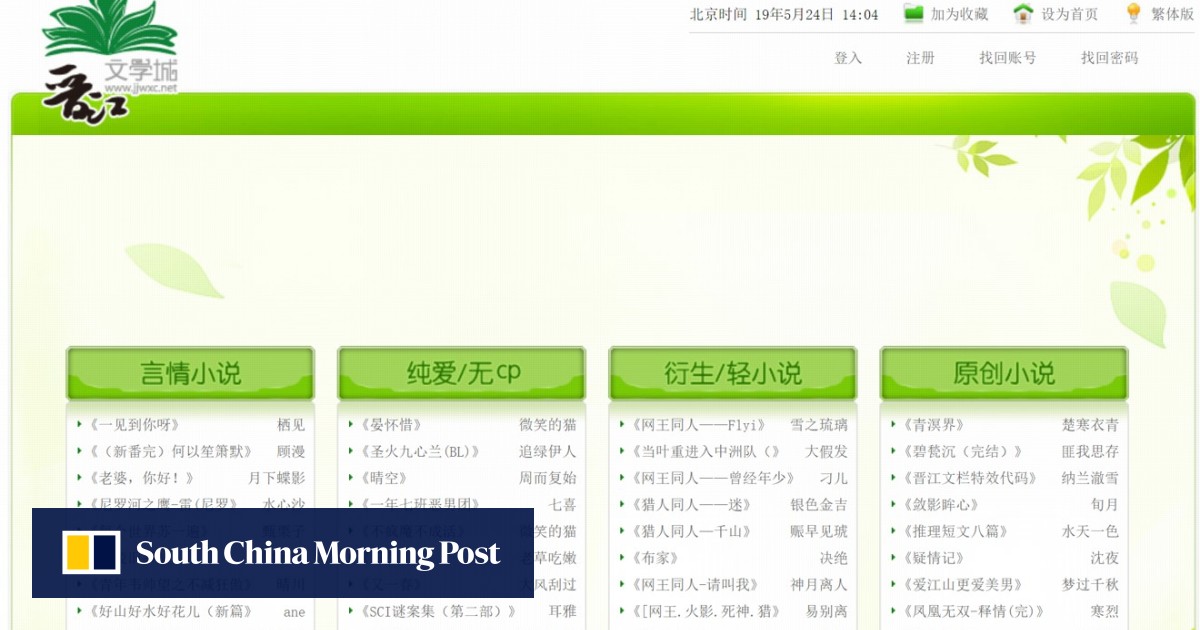Click author name 楚寒衣青
This screenshot has width=1200, height=630.
[1090, 425]
